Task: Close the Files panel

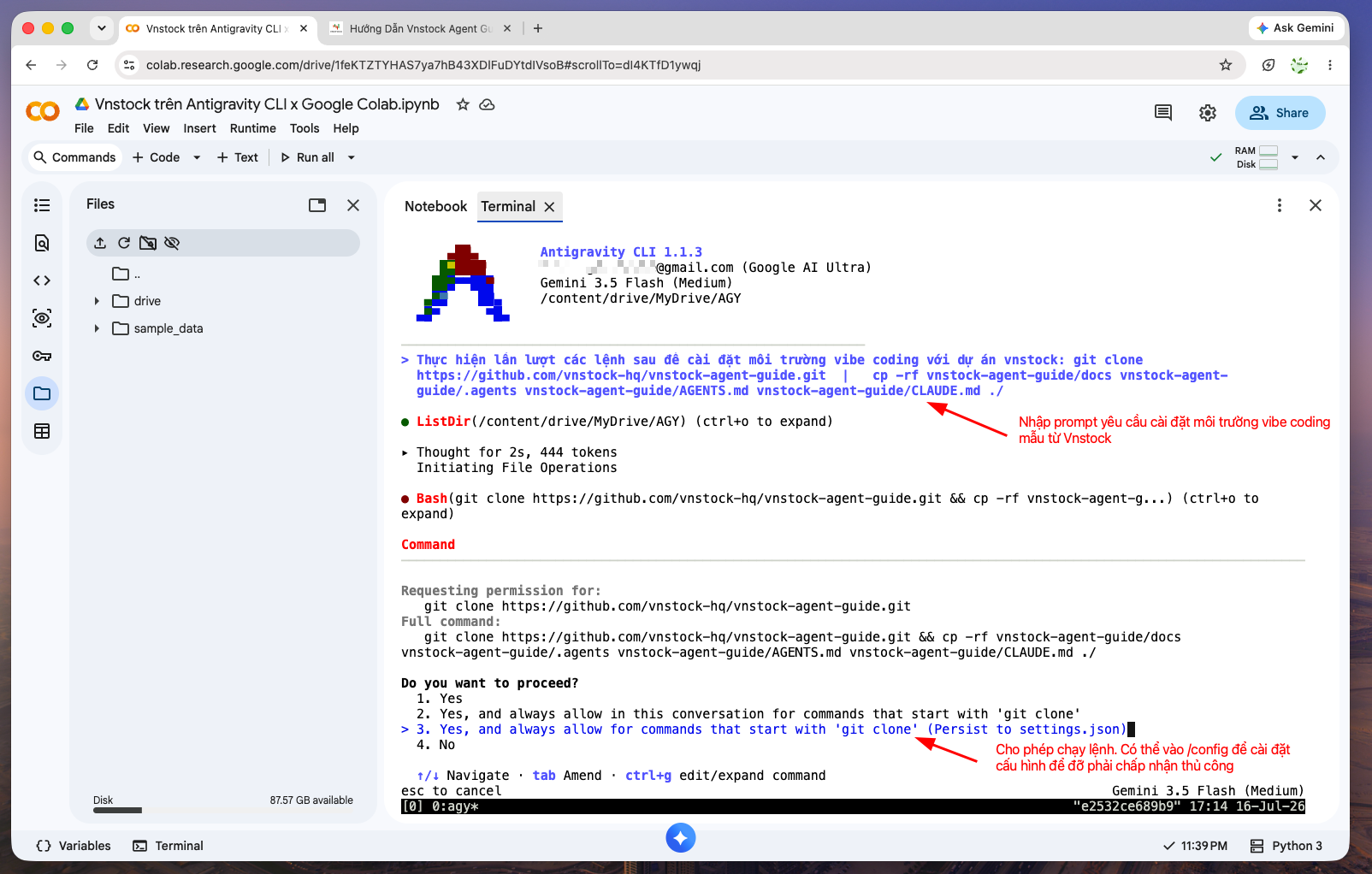Action: click(353, 205)
